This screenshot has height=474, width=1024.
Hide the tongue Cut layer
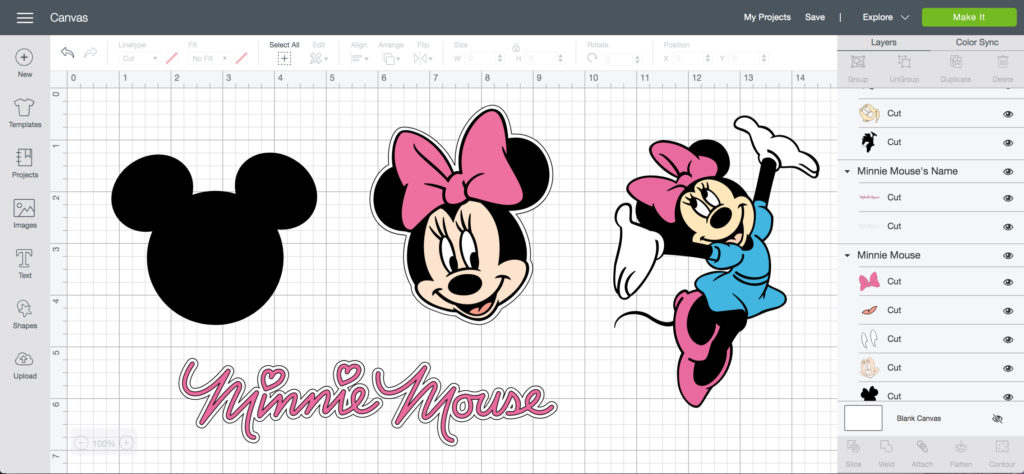(x=1008, y=311)
